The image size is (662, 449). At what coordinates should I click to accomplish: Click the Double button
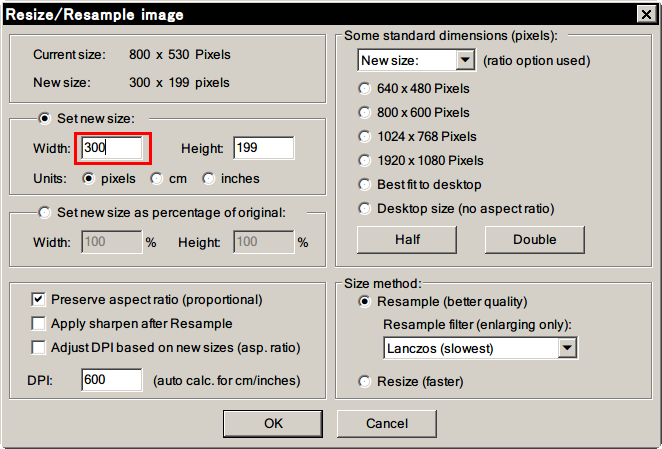click(534, 239)
